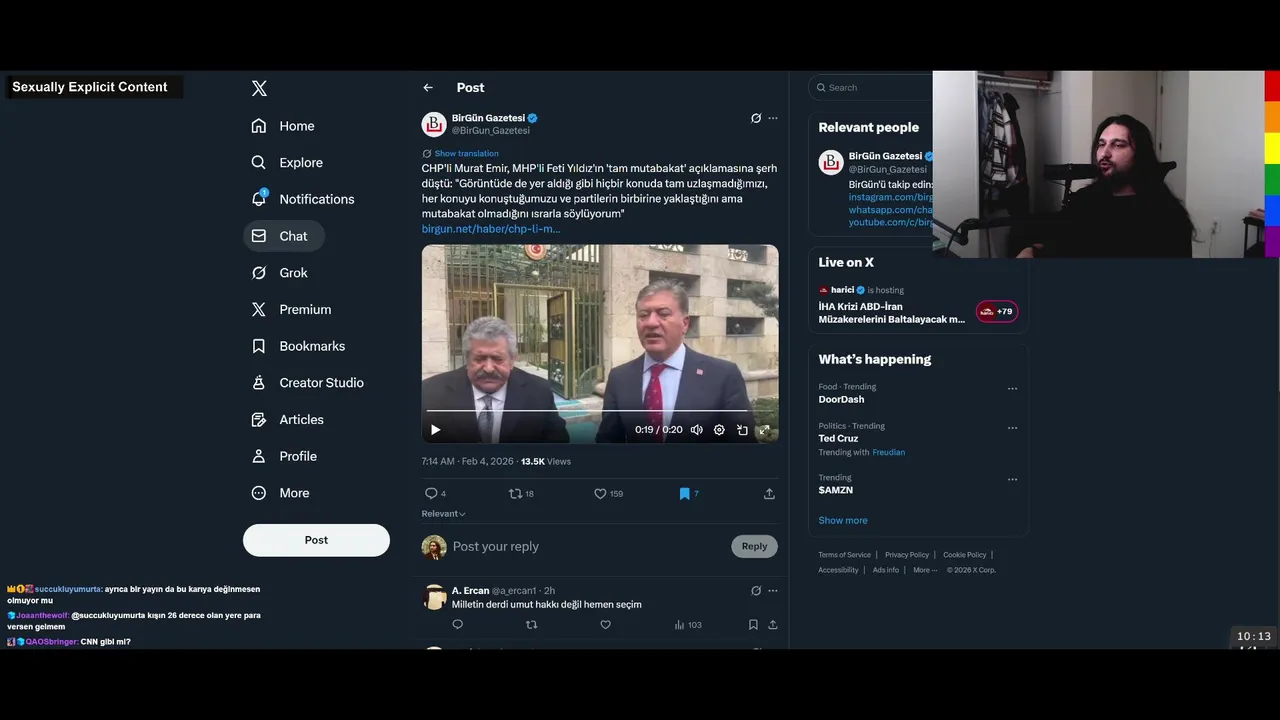Open Explore in the sidebar
The height and width of the screenshot is (720, 1280).
(287, 162)
